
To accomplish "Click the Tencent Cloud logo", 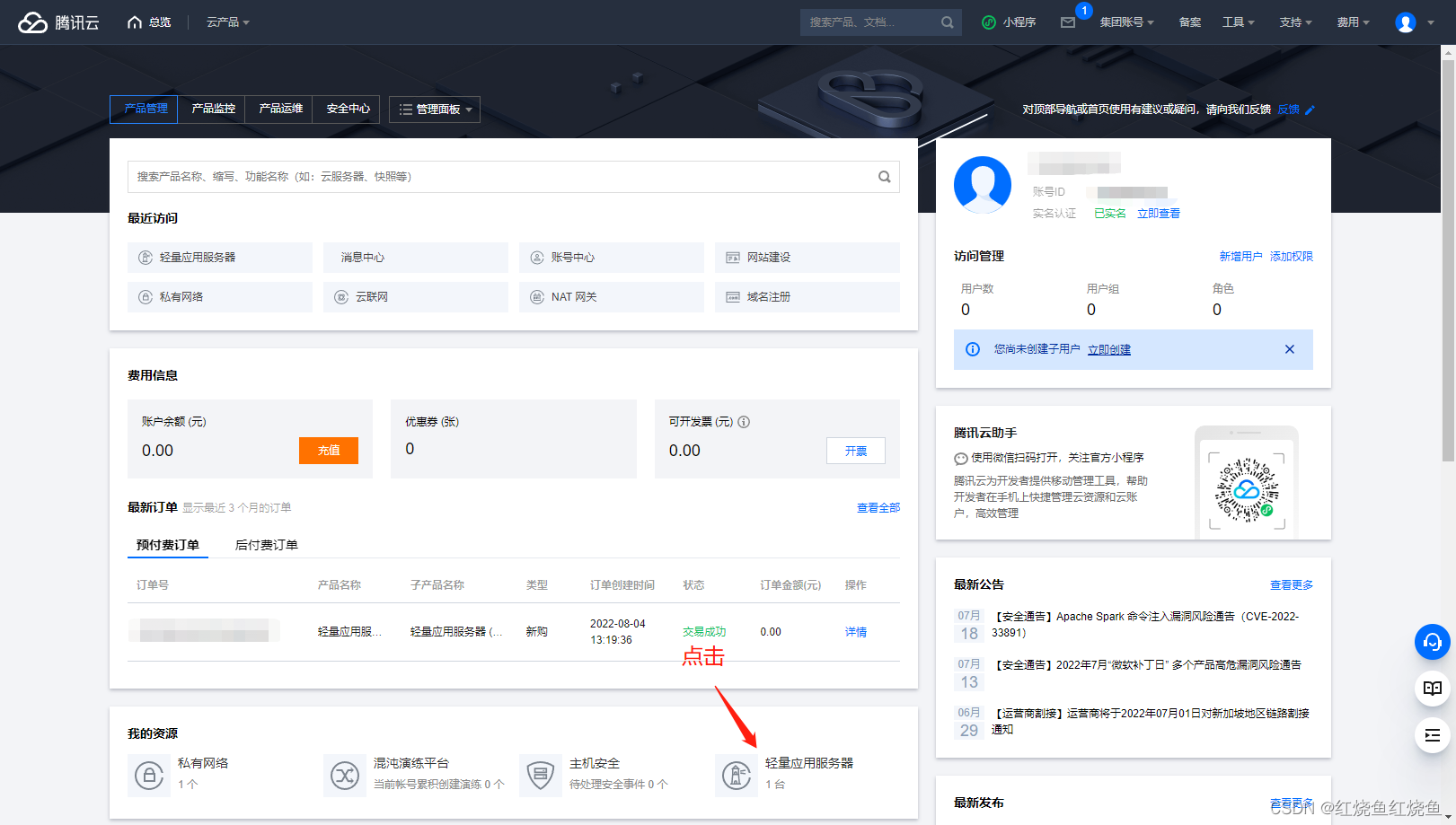I will click(58, 22).
